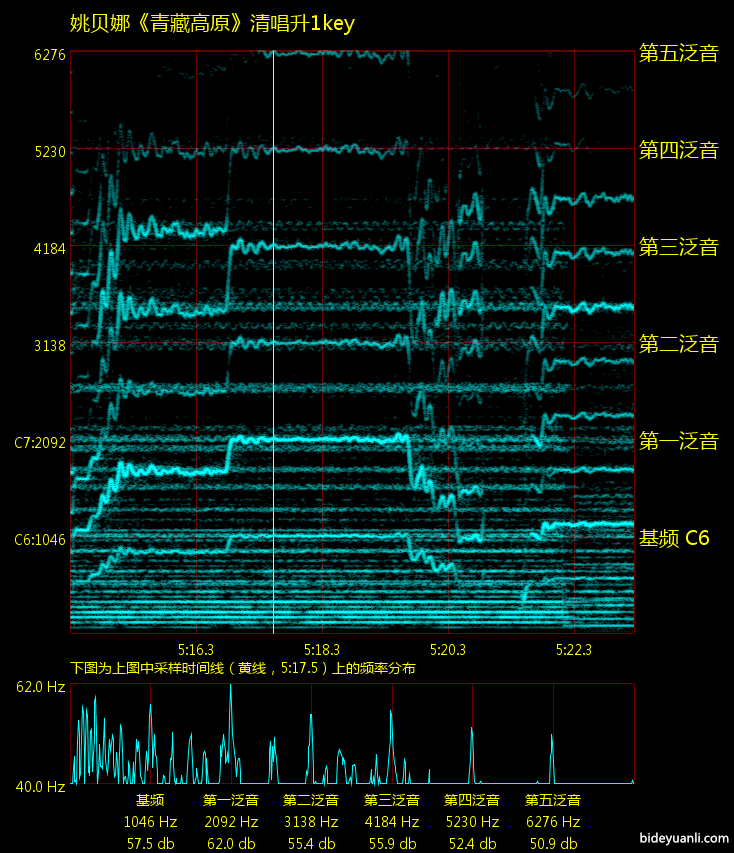Select the 基频 C6 label beside the spectrogram
The height and width of the screenshot is (853, 734).
(674, 538)
